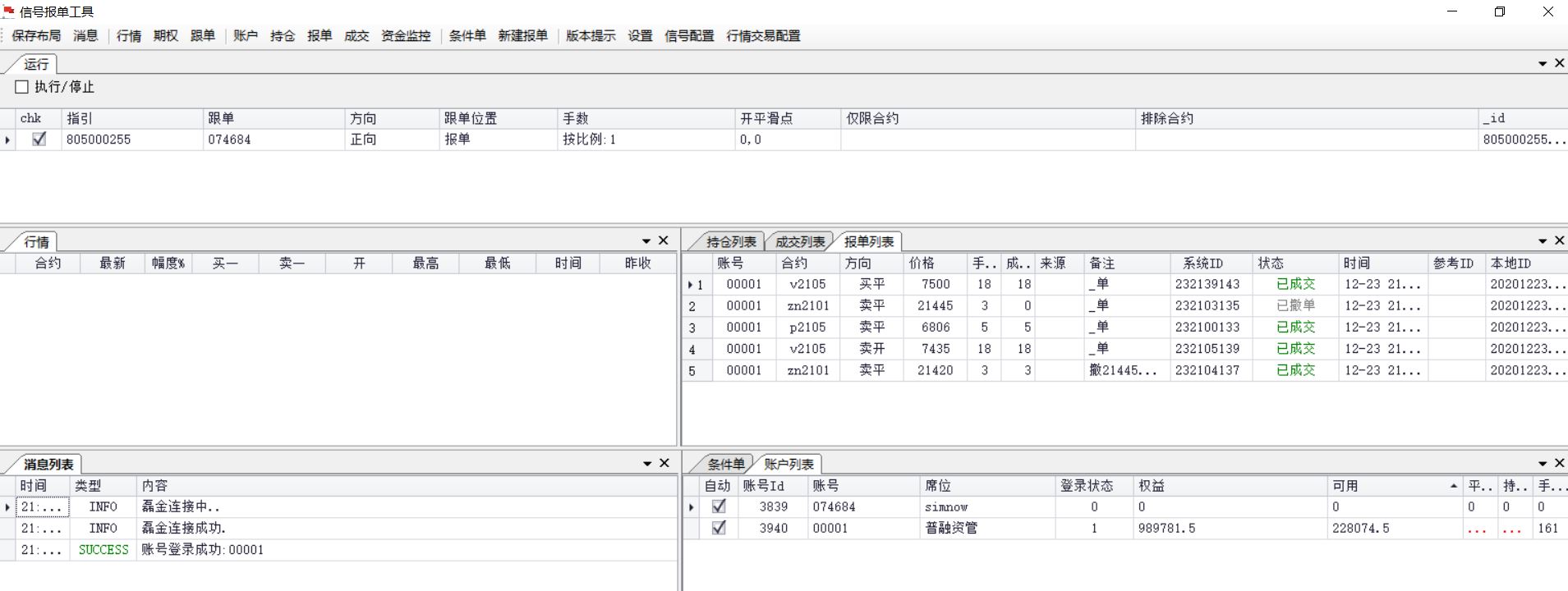
Task: Click the app flag icon in title bar
Action: 9,11
